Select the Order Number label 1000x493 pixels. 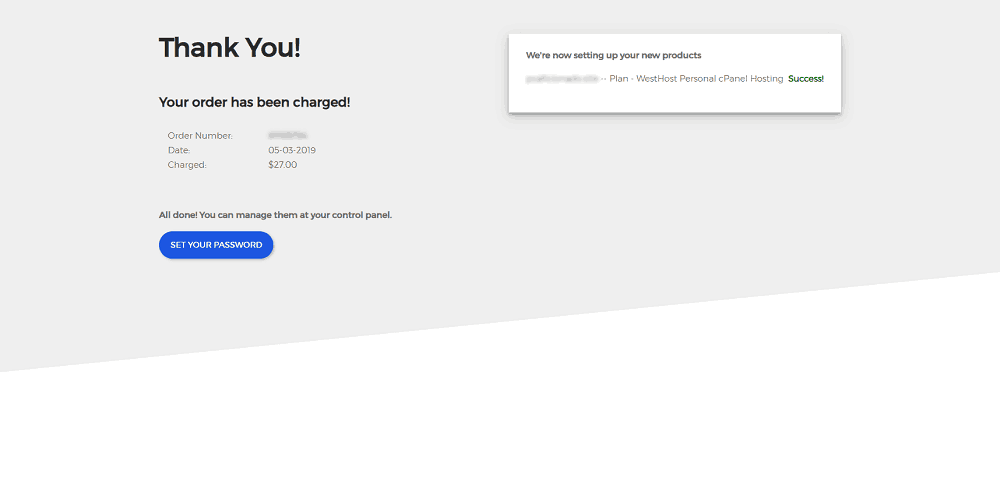tap(200, 136)
